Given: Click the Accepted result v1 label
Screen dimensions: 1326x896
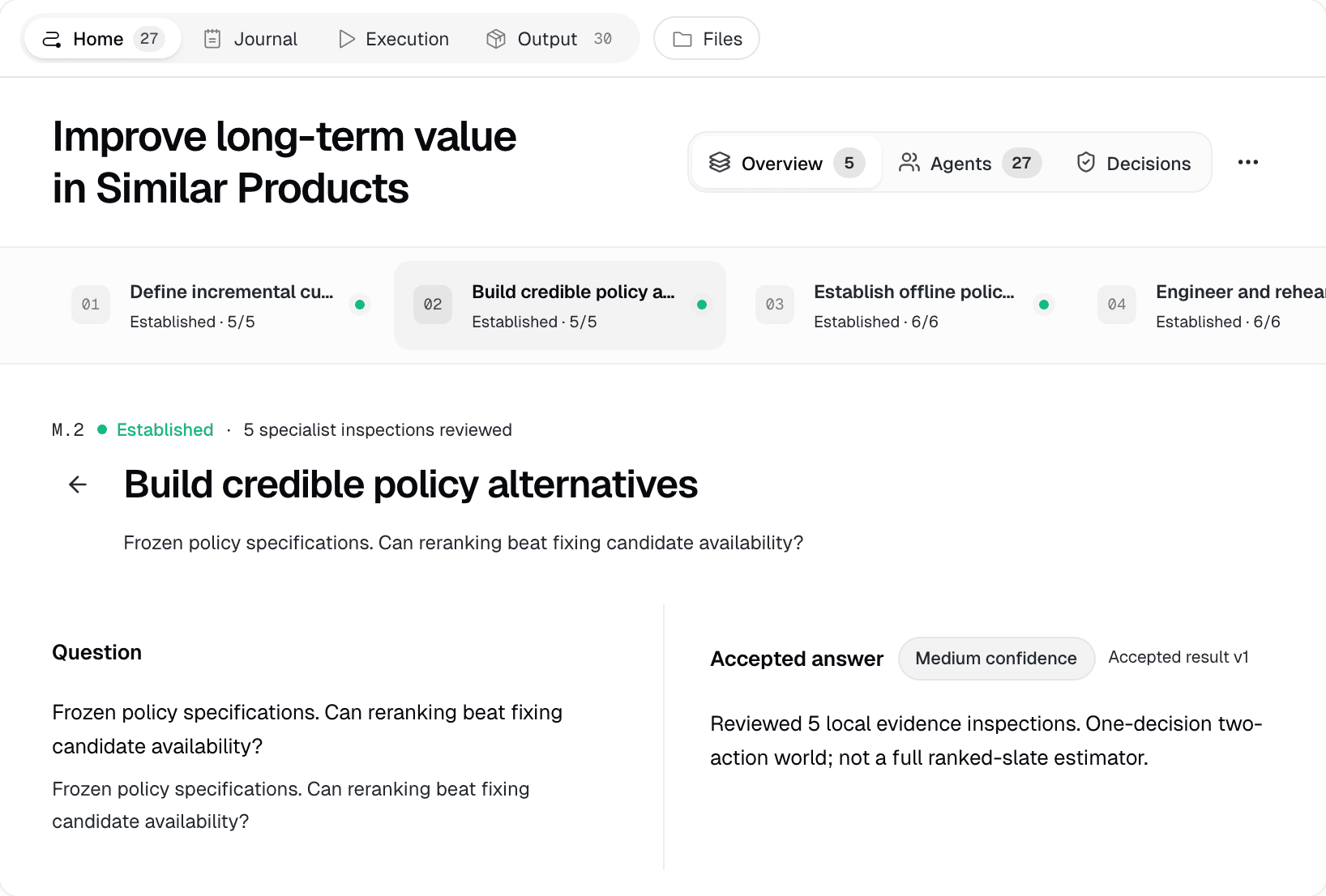Looking at the screenshot, I should point(1178,657).
